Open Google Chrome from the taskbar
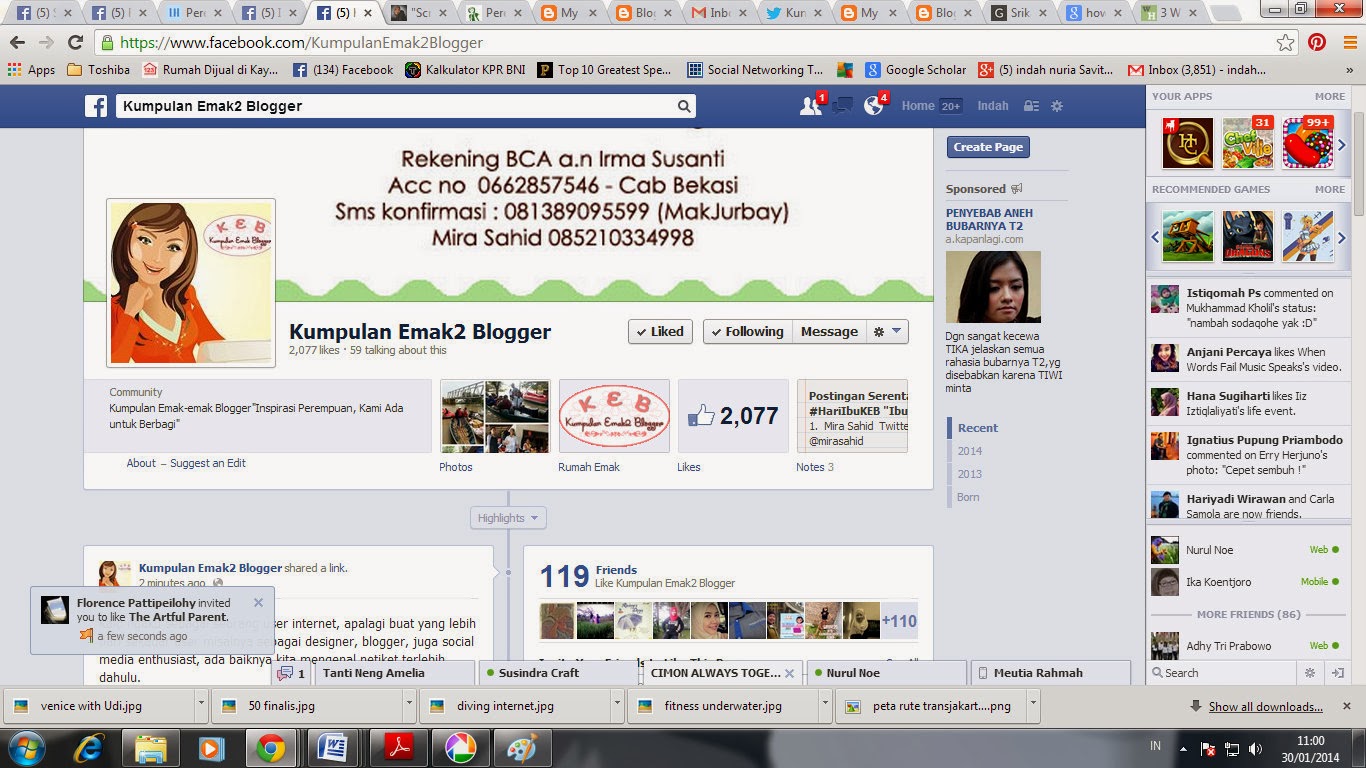 click(270, 748)
